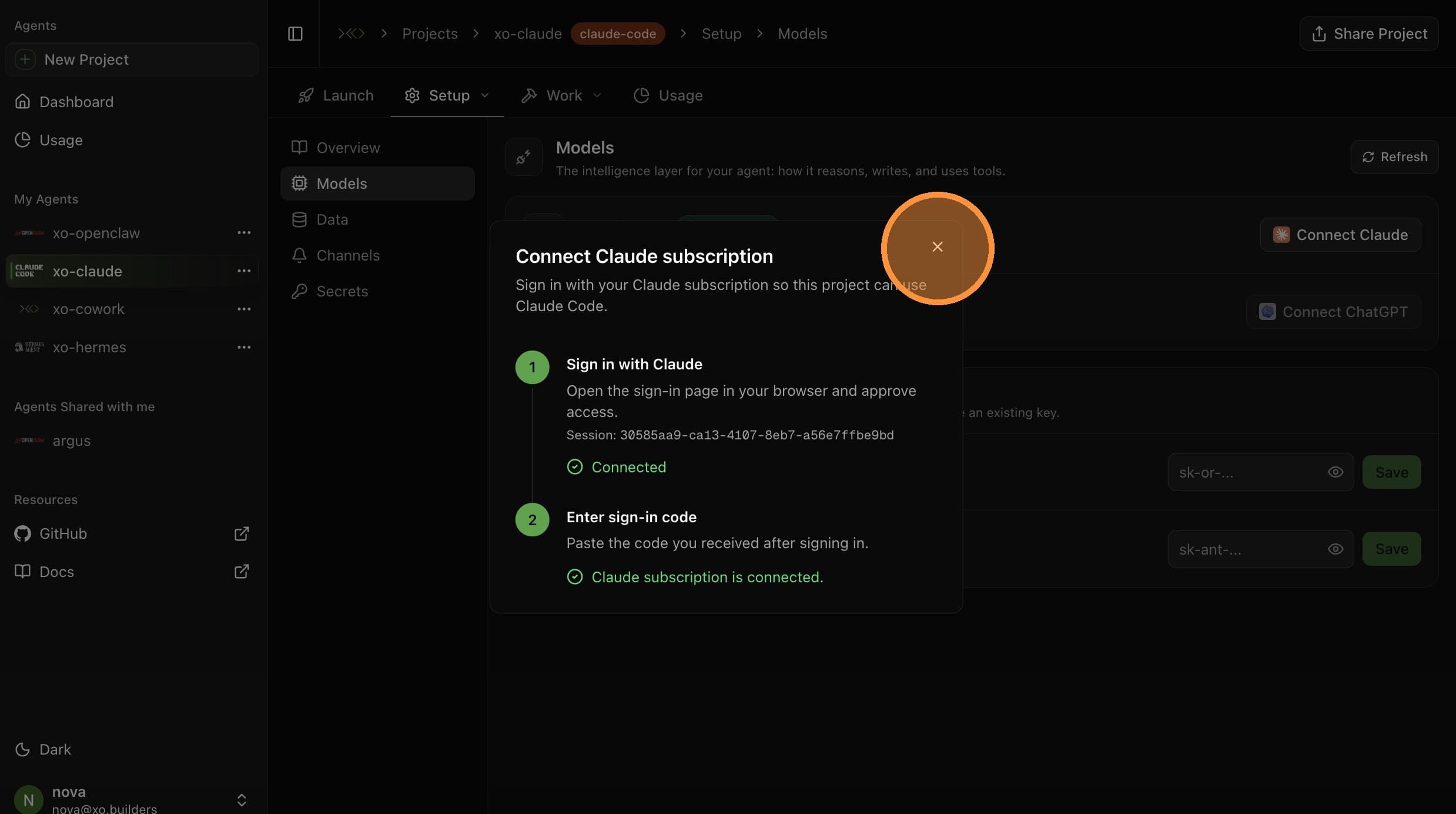Reveal the sk-ant key with eye icon
Image resolution: width=1456 pixels, height=814 pixels.
click(1335, 549)
